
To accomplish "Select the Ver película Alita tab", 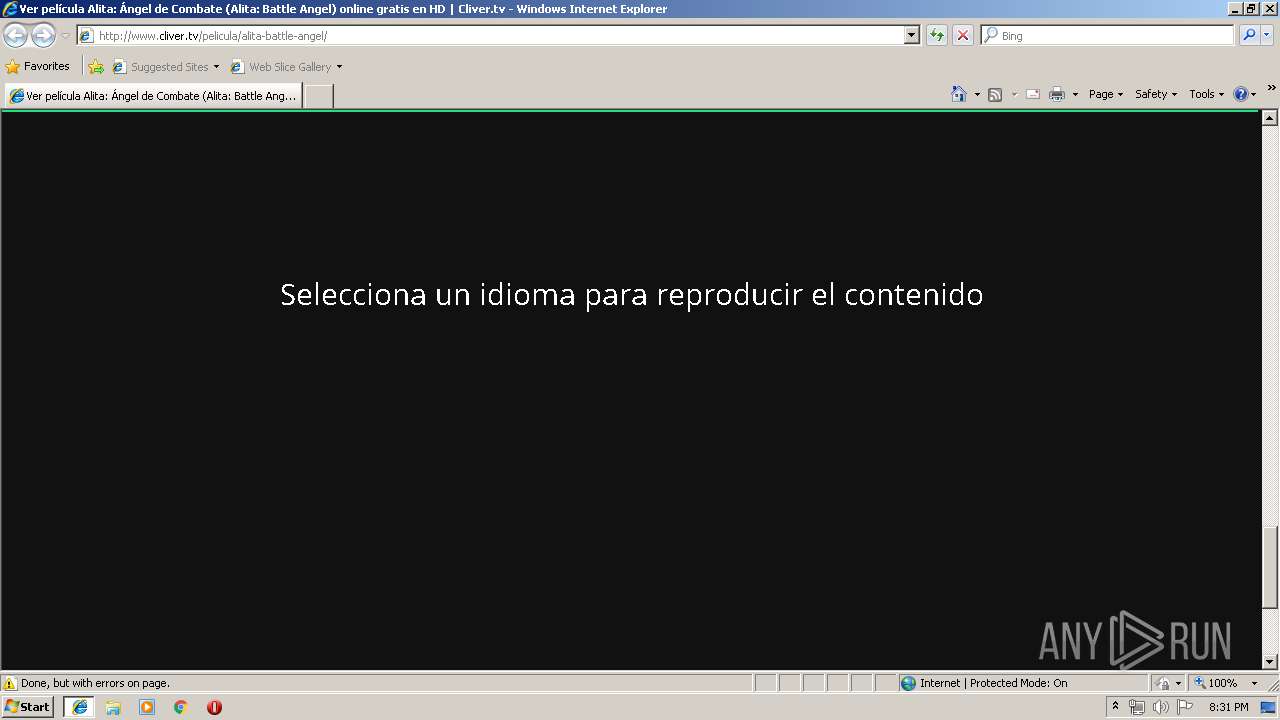I will click(153, 96).
